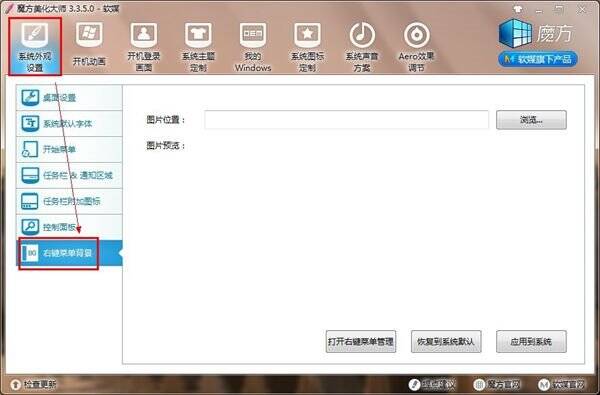Click the 应用到系统 button
This screenshot has width=600, height=395.
pos(531,341)
